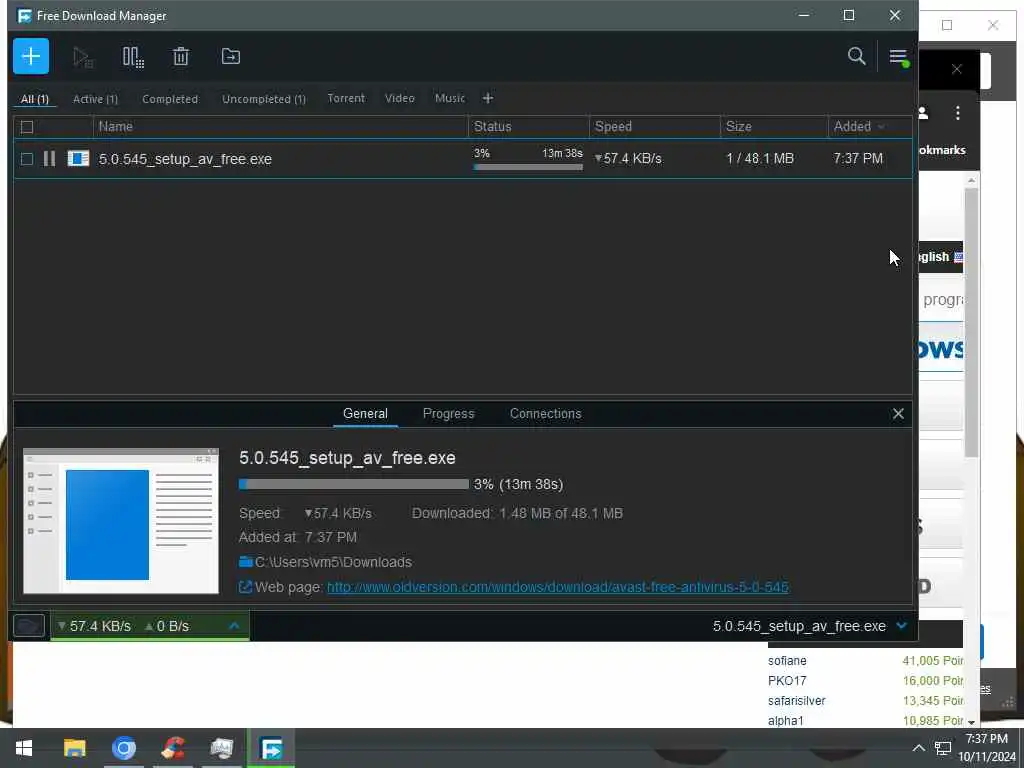Image resolution: width=1024 pixels, height=768 pixels.
Task: Collapse details with chevron beside file name in status bar
Action: pyautogui.click(x=901, y=626)
